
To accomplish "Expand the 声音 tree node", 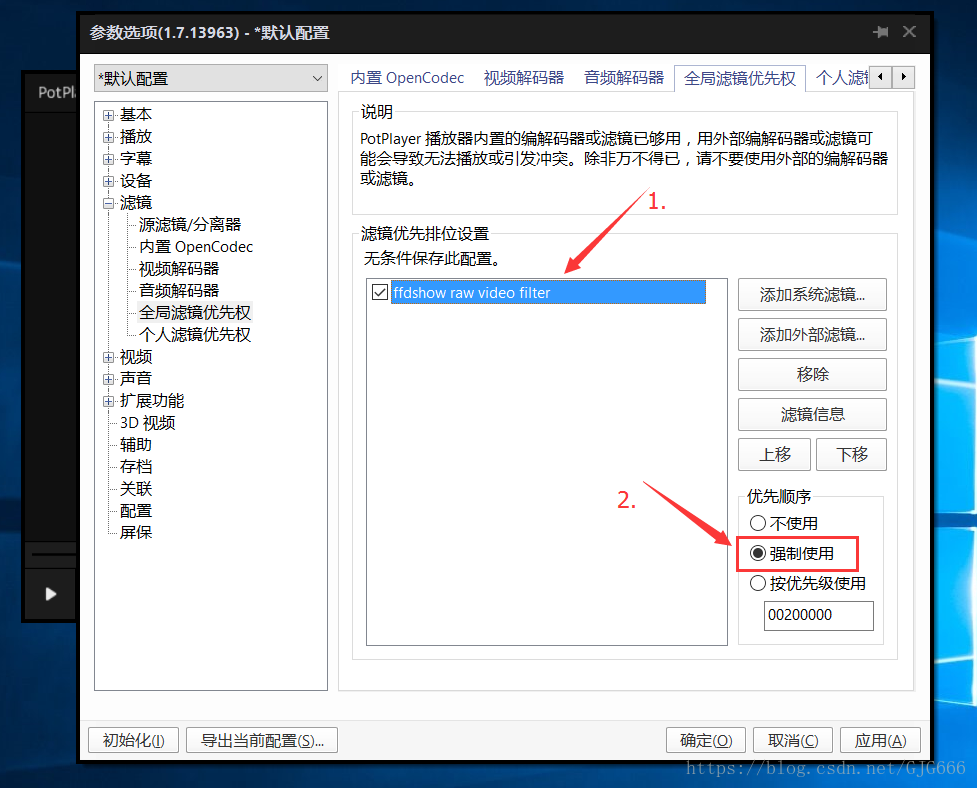I will coord(109,379).
